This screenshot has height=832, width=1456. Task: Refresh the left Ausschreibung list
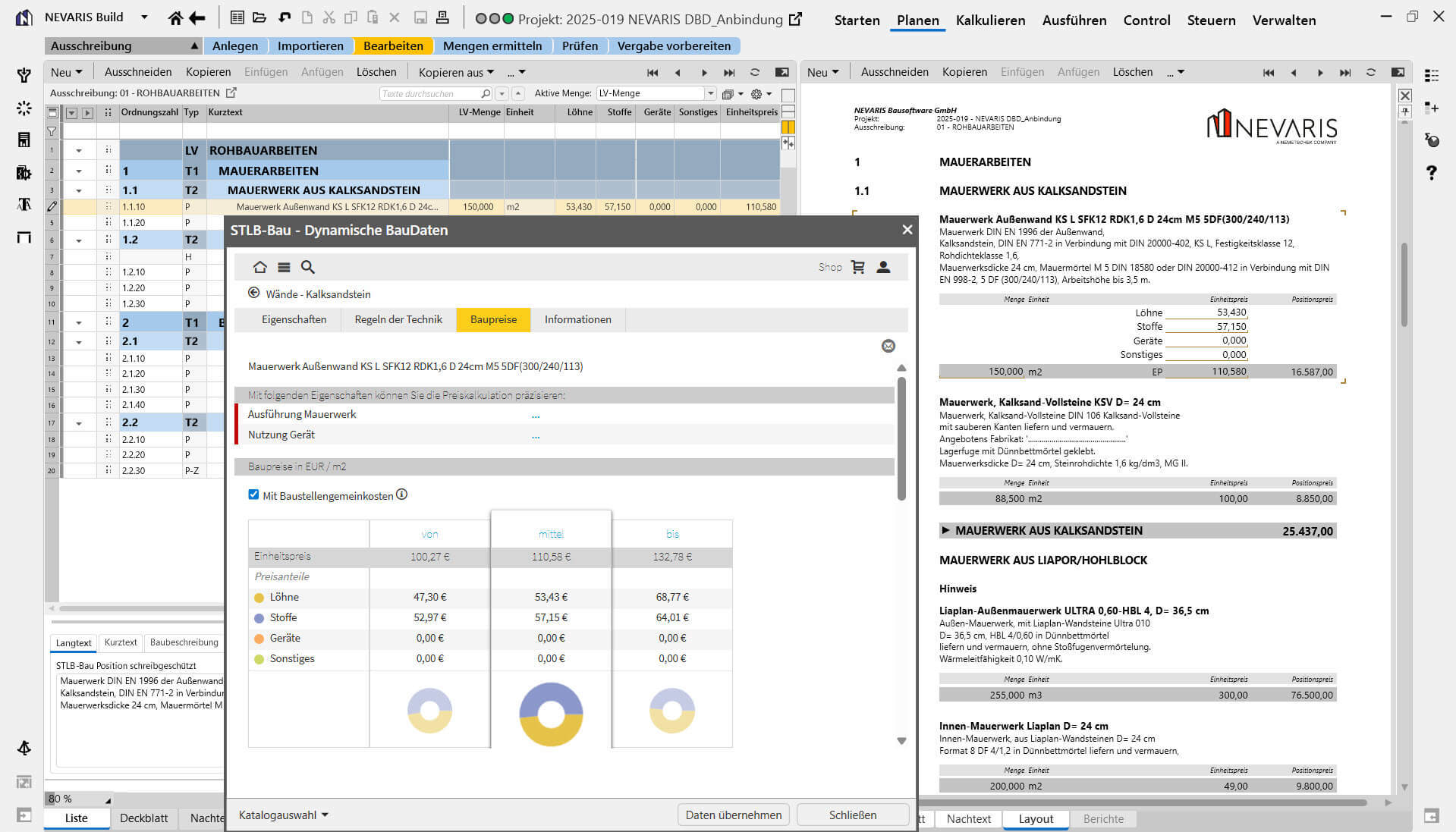[754, 72]
